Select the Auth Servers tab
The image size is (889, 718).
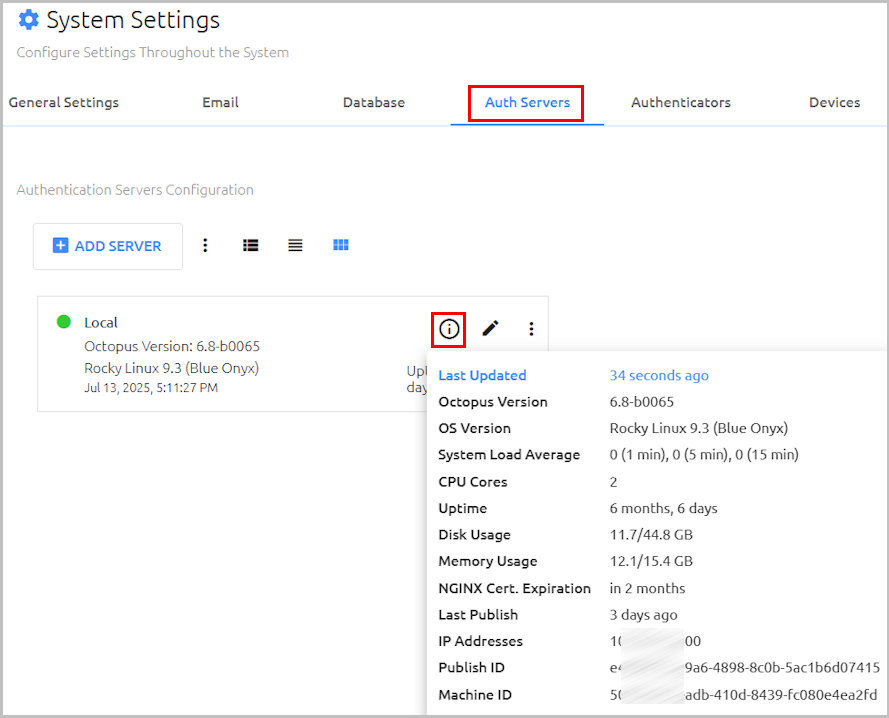(x=527, y=103)
